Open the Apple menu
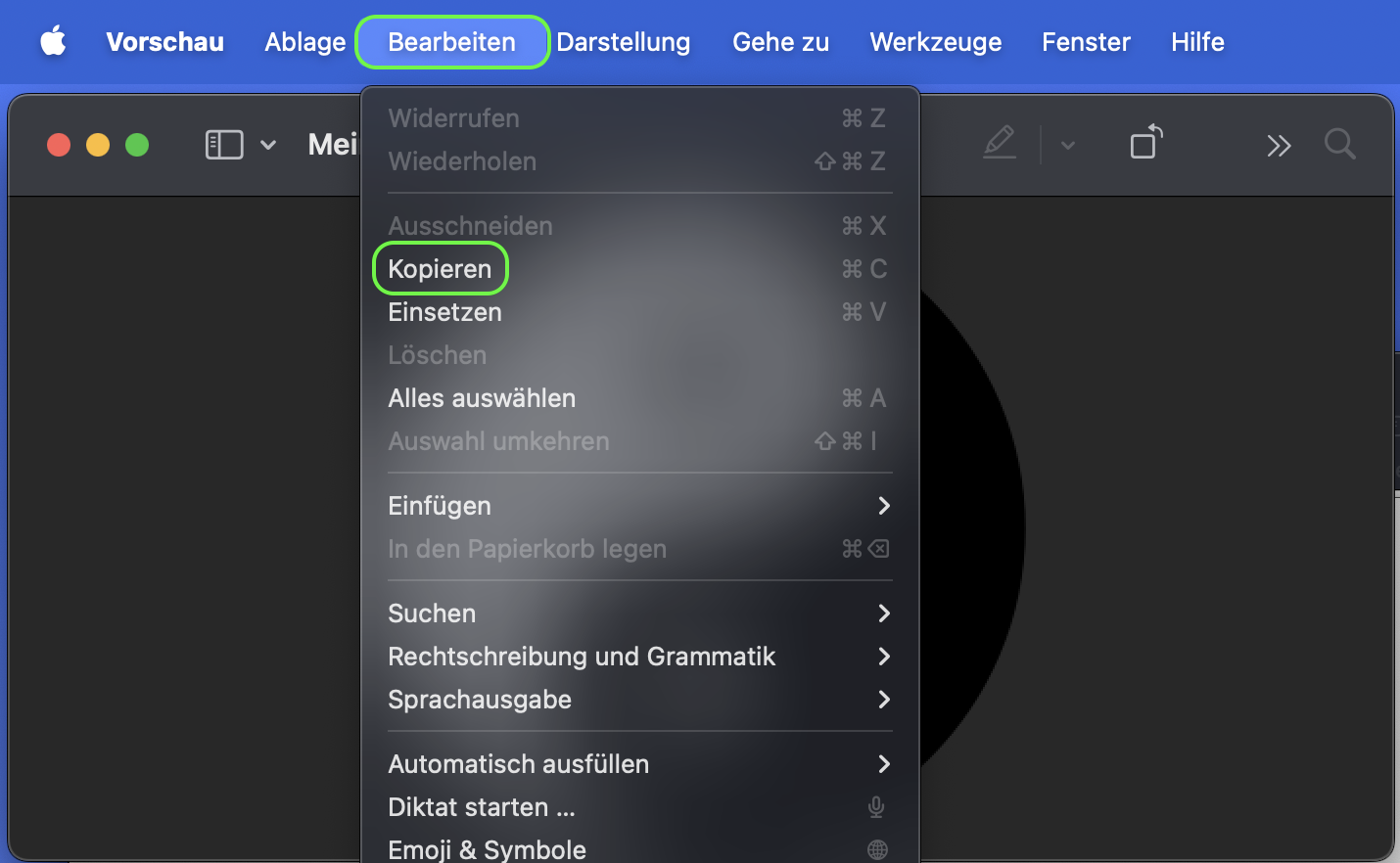This screenshot has width=1400, height=863. [54, 42]
